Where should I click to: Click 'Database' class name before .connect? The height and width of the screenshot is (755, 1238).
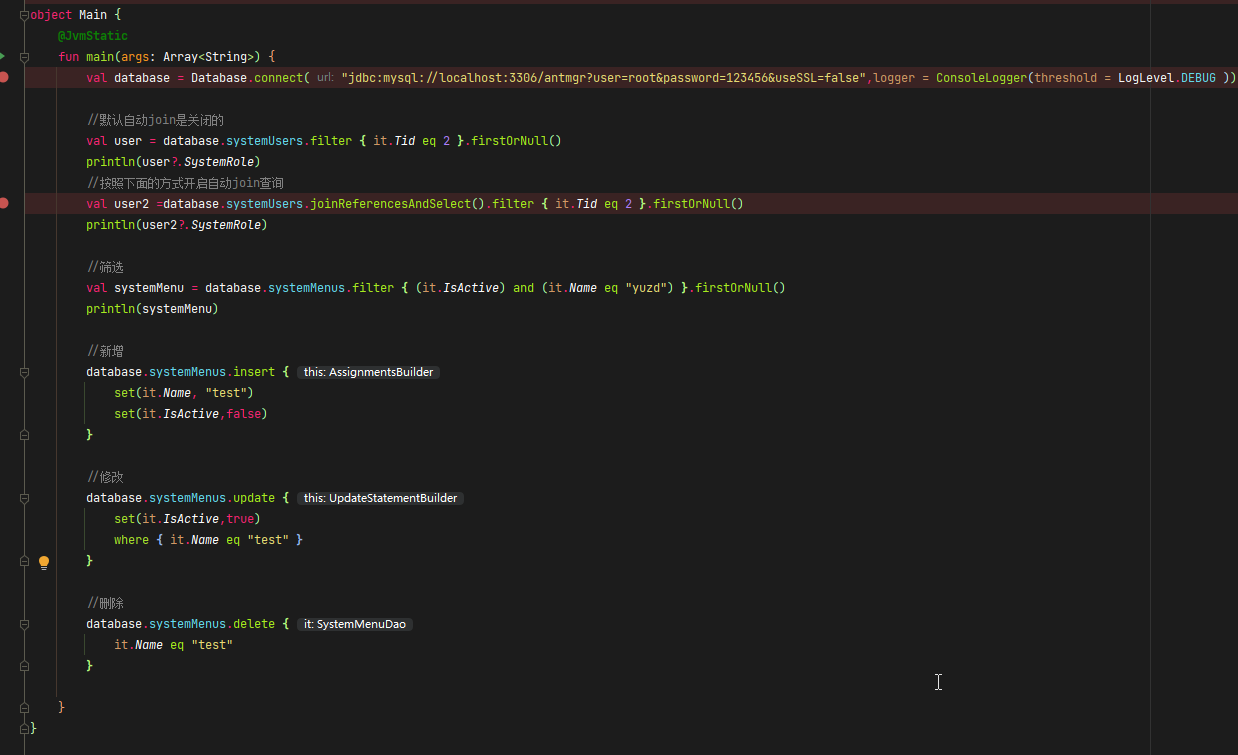click(219, 78)
